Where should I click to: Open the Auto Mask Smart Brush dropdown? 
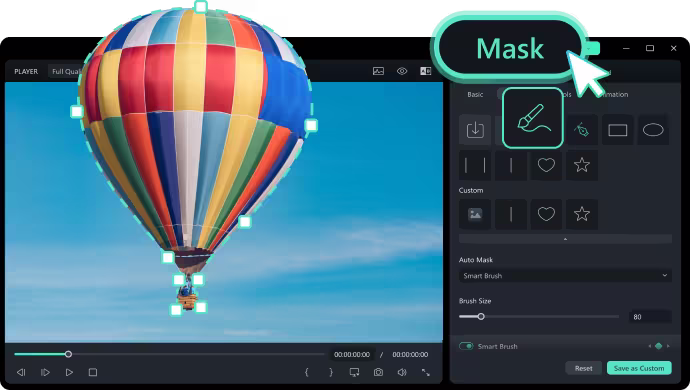565,276
